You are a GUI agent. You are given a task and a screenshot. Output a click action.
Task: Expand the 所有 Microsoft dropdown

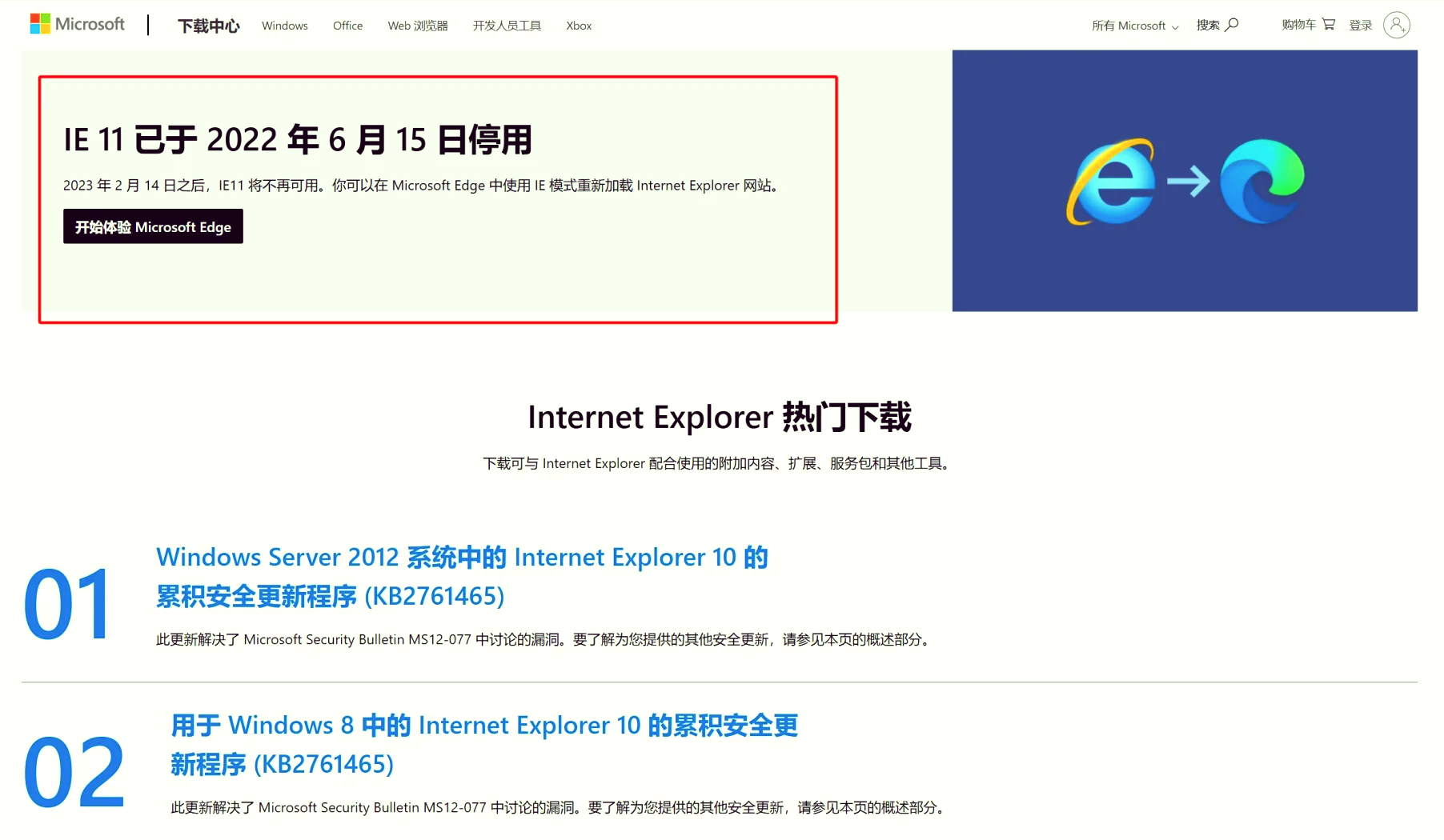[x=1135, y=26]
